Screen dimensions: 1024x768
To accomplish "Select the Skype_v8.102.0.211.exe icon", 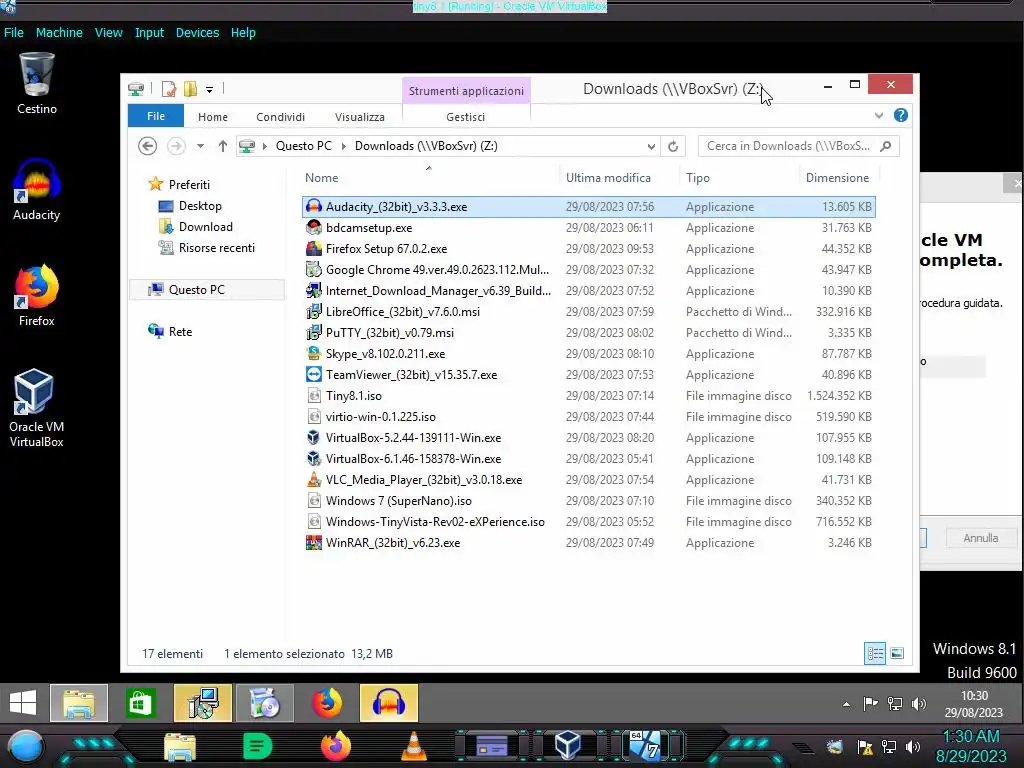I will click(313, 353).
